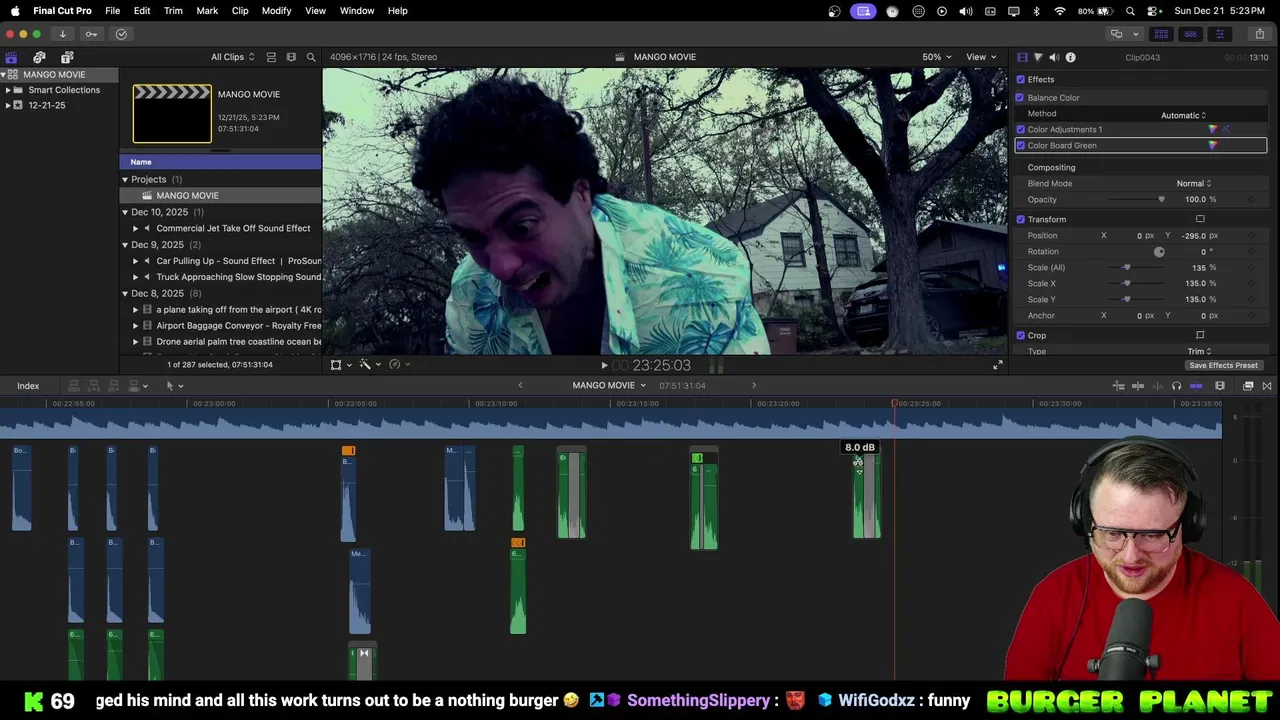Open Spotlight search in menu bar

click(1130, 11)
